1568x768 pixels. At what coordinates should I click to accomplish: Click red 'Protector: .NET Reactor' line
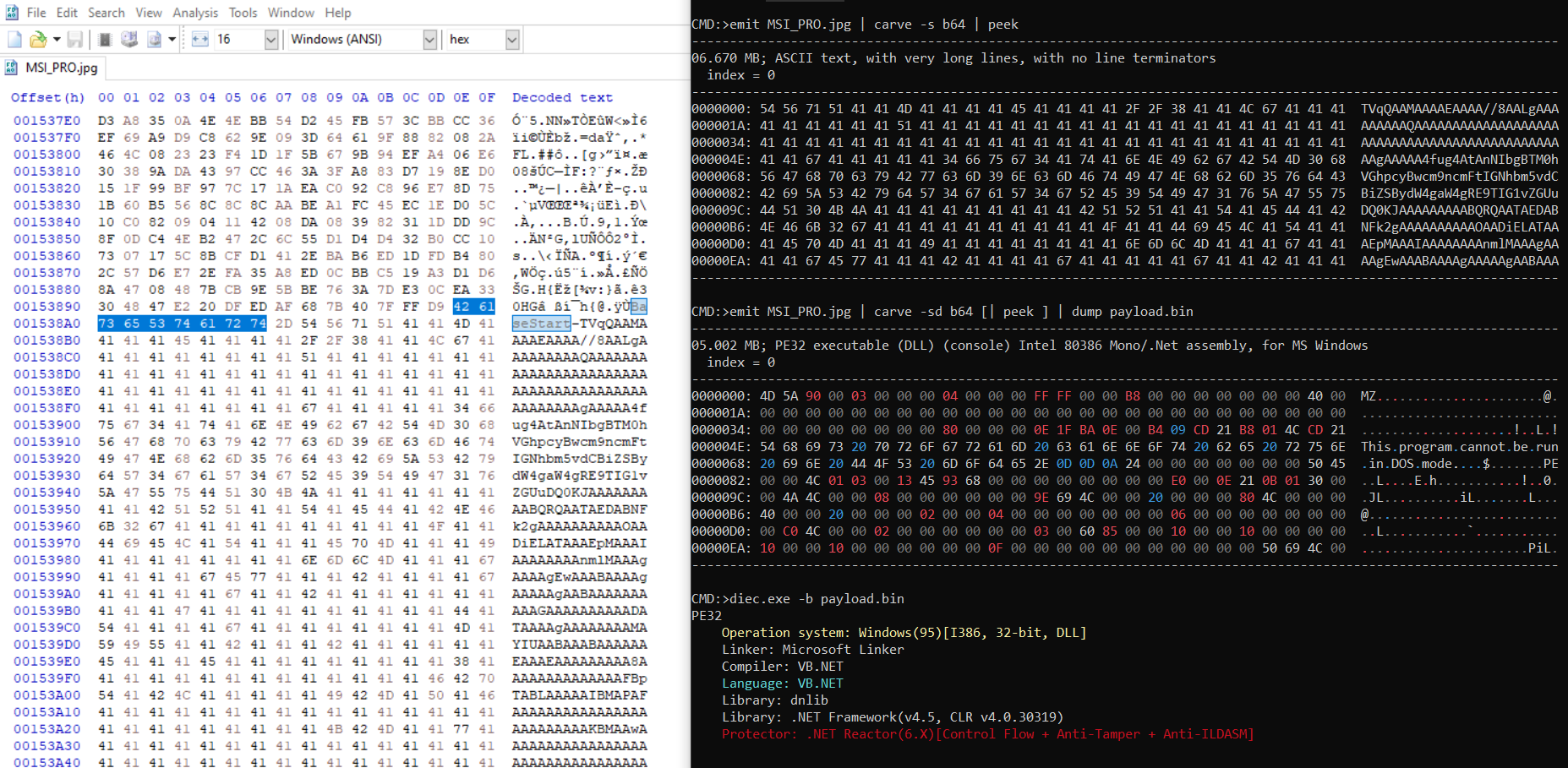(x=987, y=734)
